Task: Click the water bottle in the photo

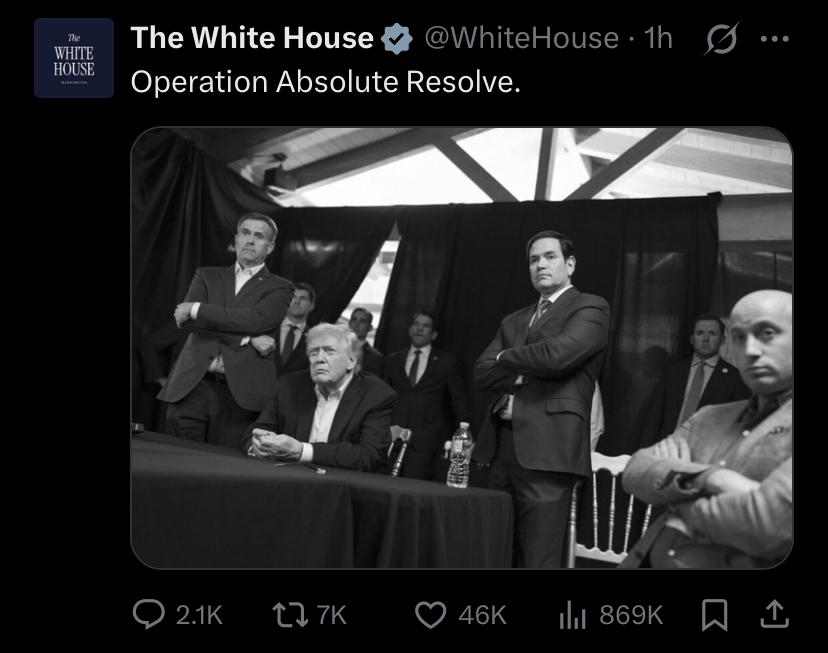Action: (x=459, y=455)
